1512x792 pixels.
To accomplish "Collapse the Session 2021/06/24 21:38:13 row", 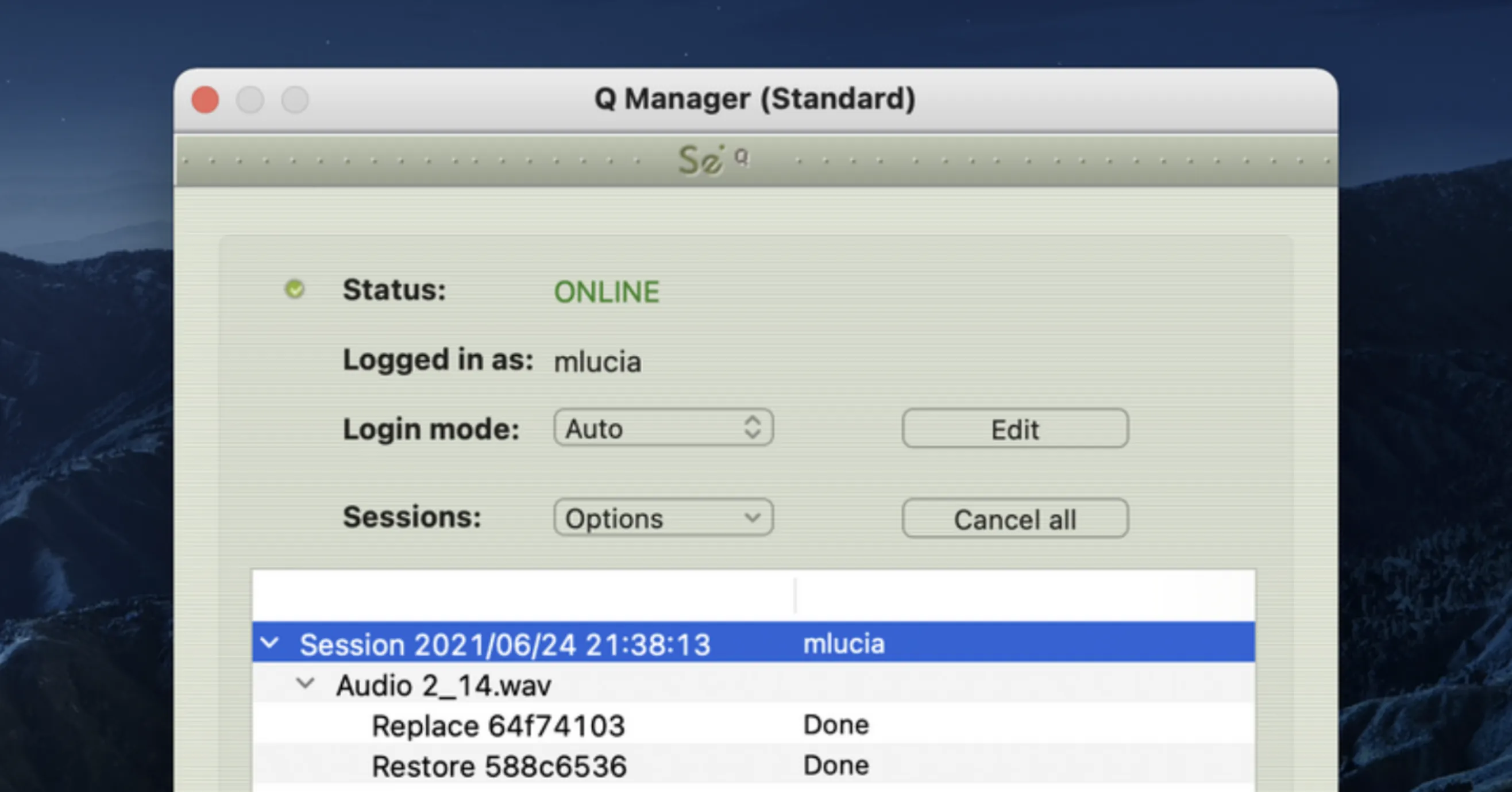I will [269, 643].
